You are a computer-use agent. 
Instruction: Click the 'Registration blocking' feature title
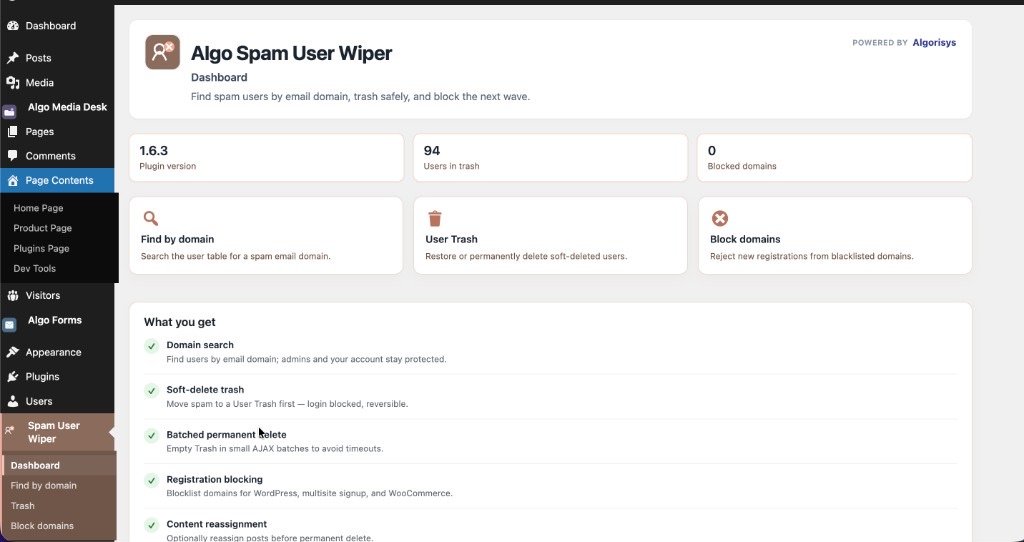(214, 480)
